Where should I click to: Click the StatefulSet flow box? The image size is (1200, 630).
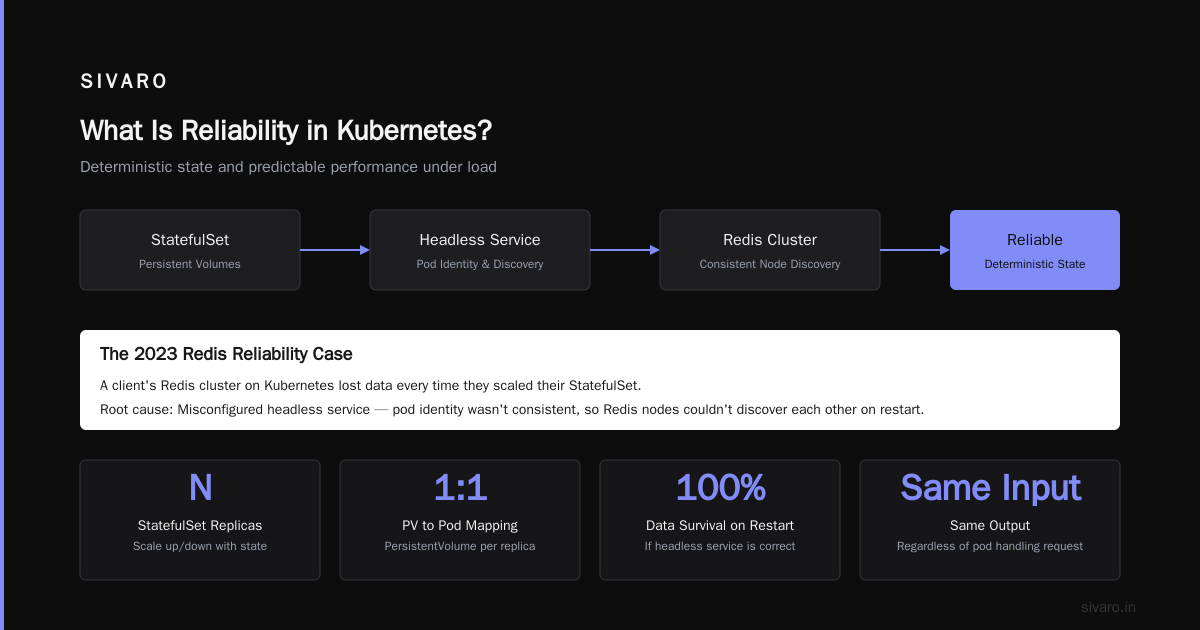(x=190, y=250)
